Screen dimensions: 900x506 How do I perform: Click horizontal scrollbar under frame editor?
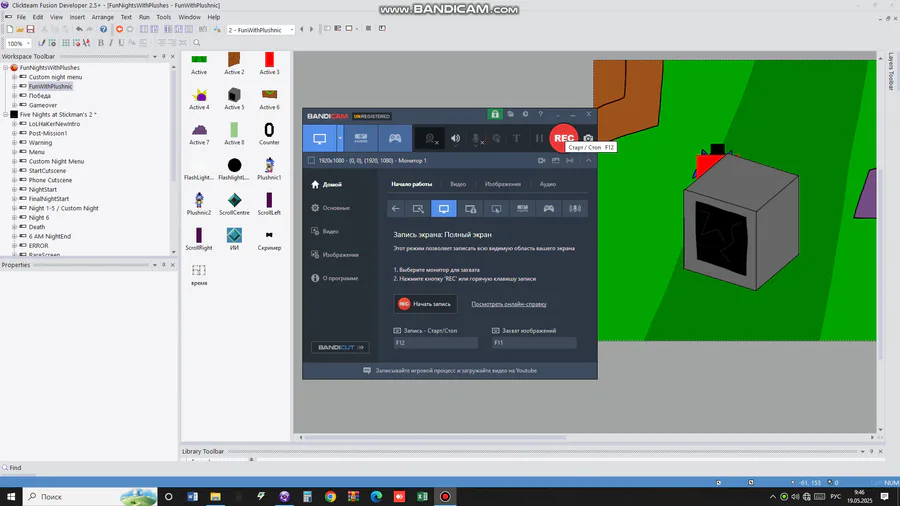tap(435, 437)
